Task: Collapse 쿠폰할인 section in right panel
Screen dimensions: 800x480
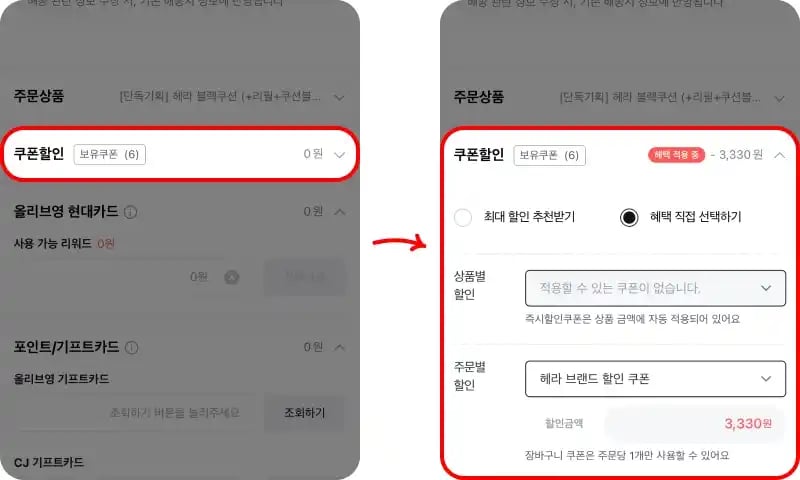Action: point(780,155)
